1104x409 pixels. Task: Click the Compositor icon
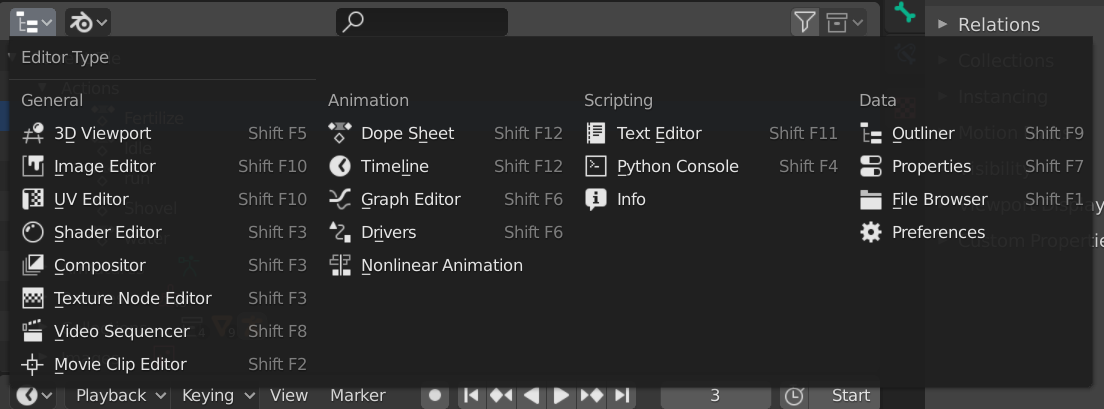click(x=33, y=265)
